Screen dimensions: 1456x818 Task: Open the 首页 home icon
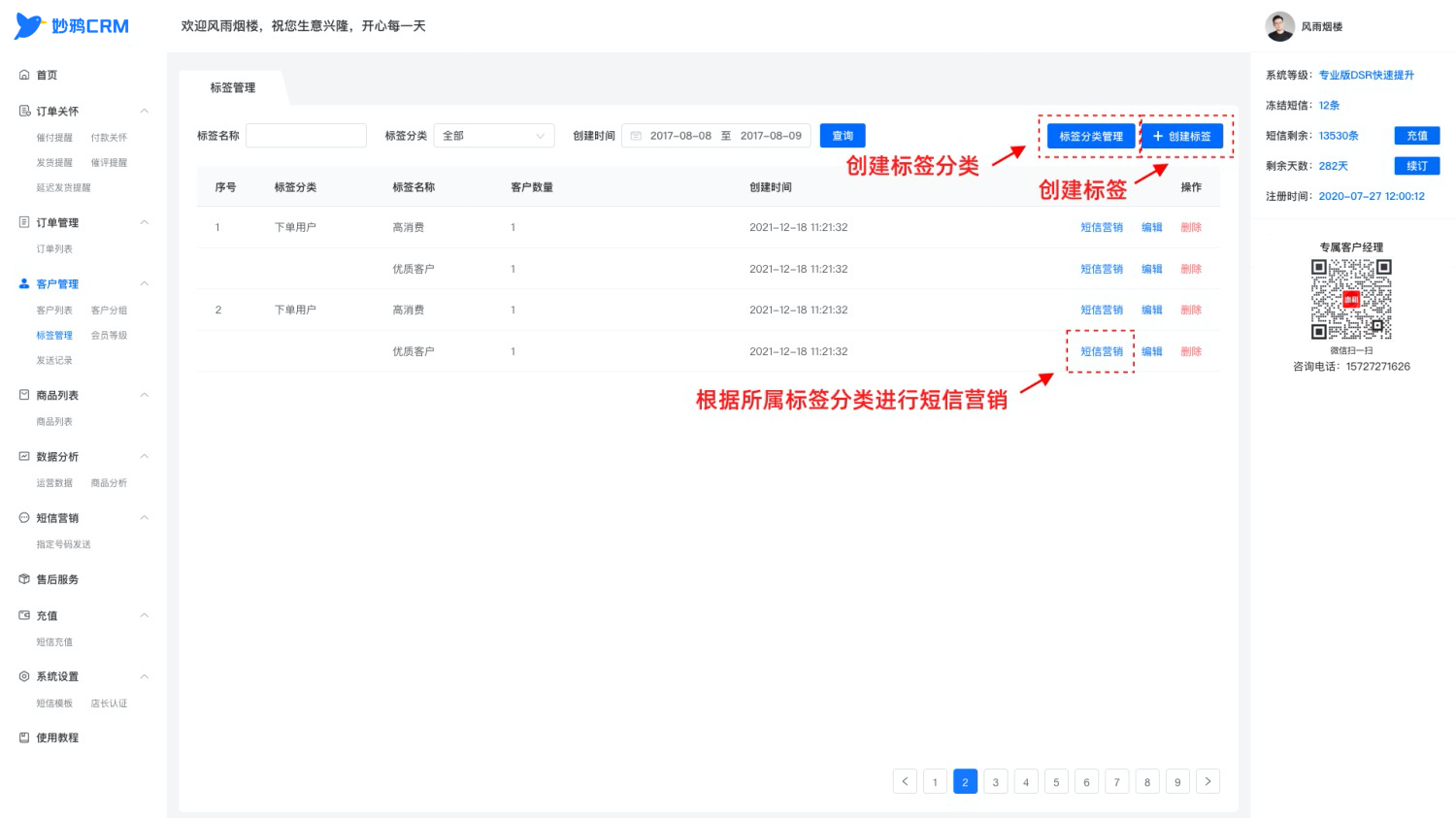(24, 75)
